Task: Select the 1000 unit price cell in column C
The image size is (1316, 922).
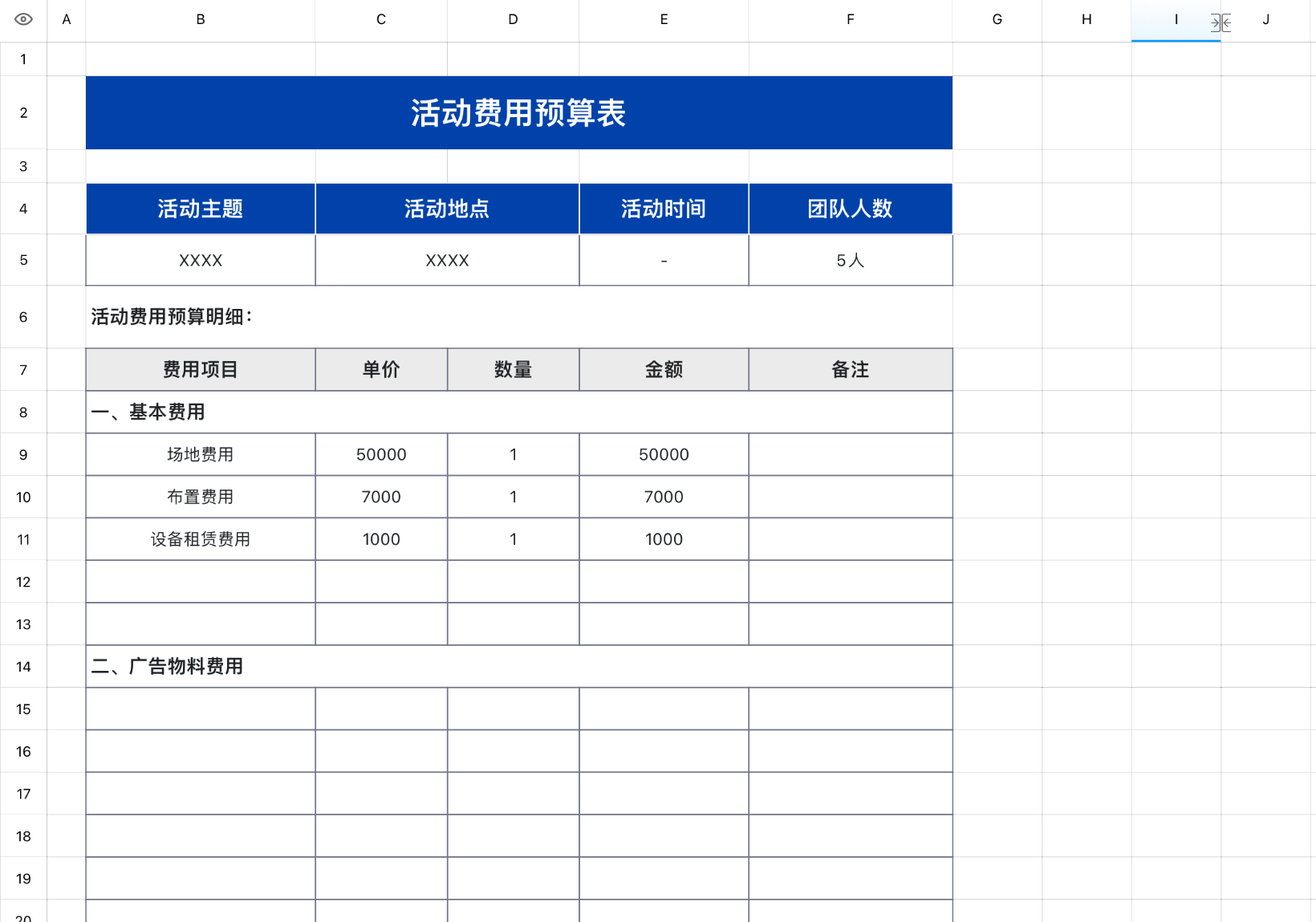Action: [x=381, y=539]
